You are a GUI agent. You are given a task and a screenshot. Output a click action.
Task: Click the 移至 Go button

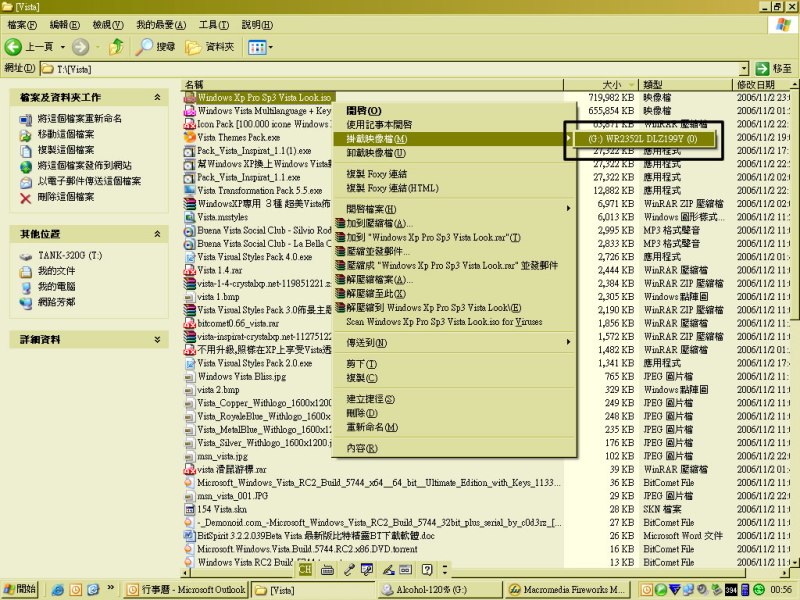773,68
